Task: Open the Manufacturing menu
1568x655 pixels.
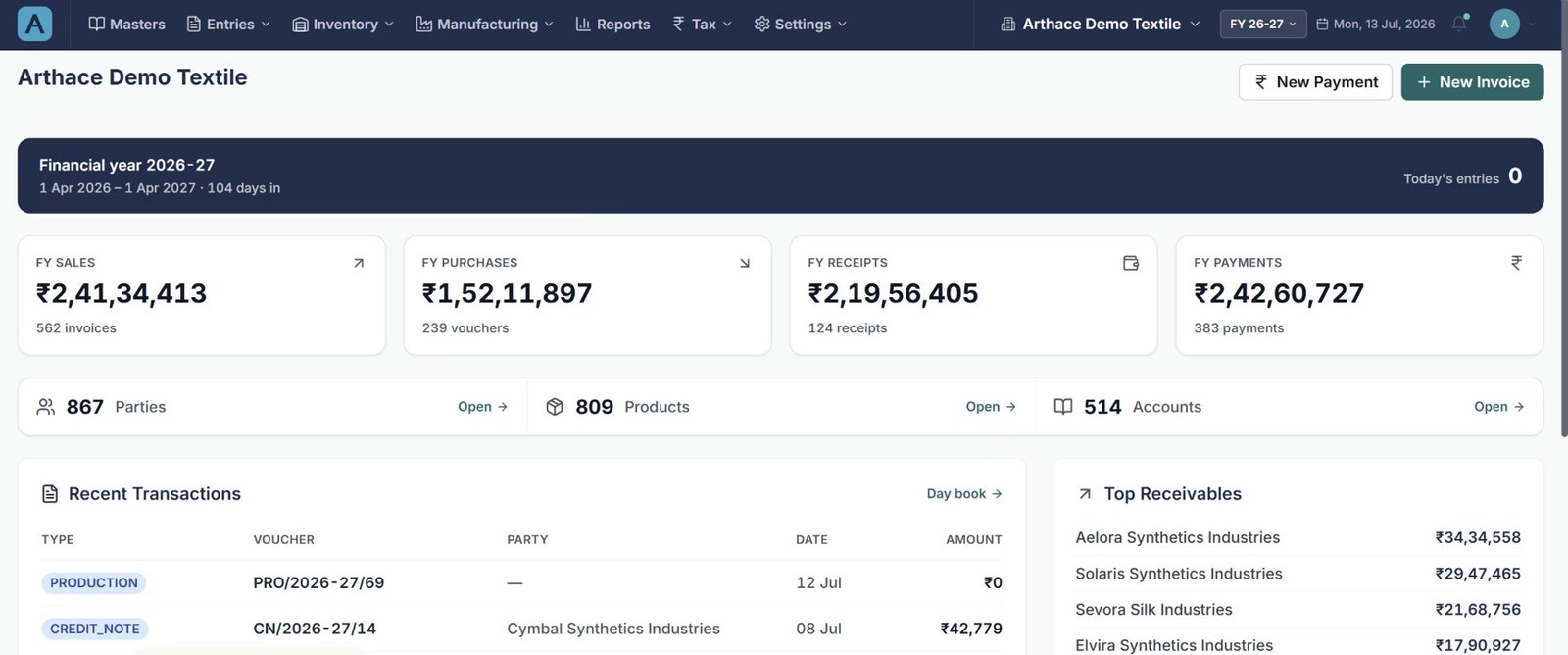Action: pos(484,24)
